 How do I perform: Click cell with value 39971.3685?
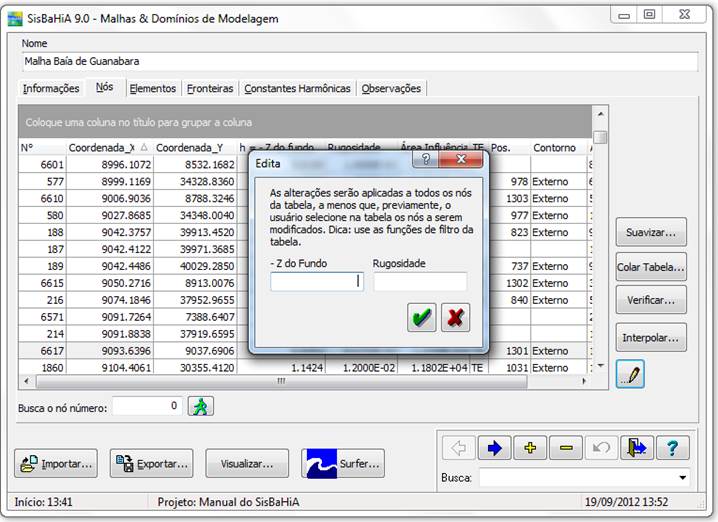coord(196,249)
